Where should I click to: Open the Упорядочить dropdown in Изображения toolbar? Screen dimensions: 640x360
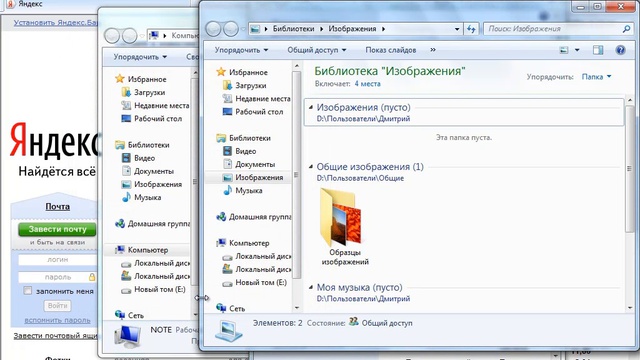pyautogui.click(x=242, y=50)
